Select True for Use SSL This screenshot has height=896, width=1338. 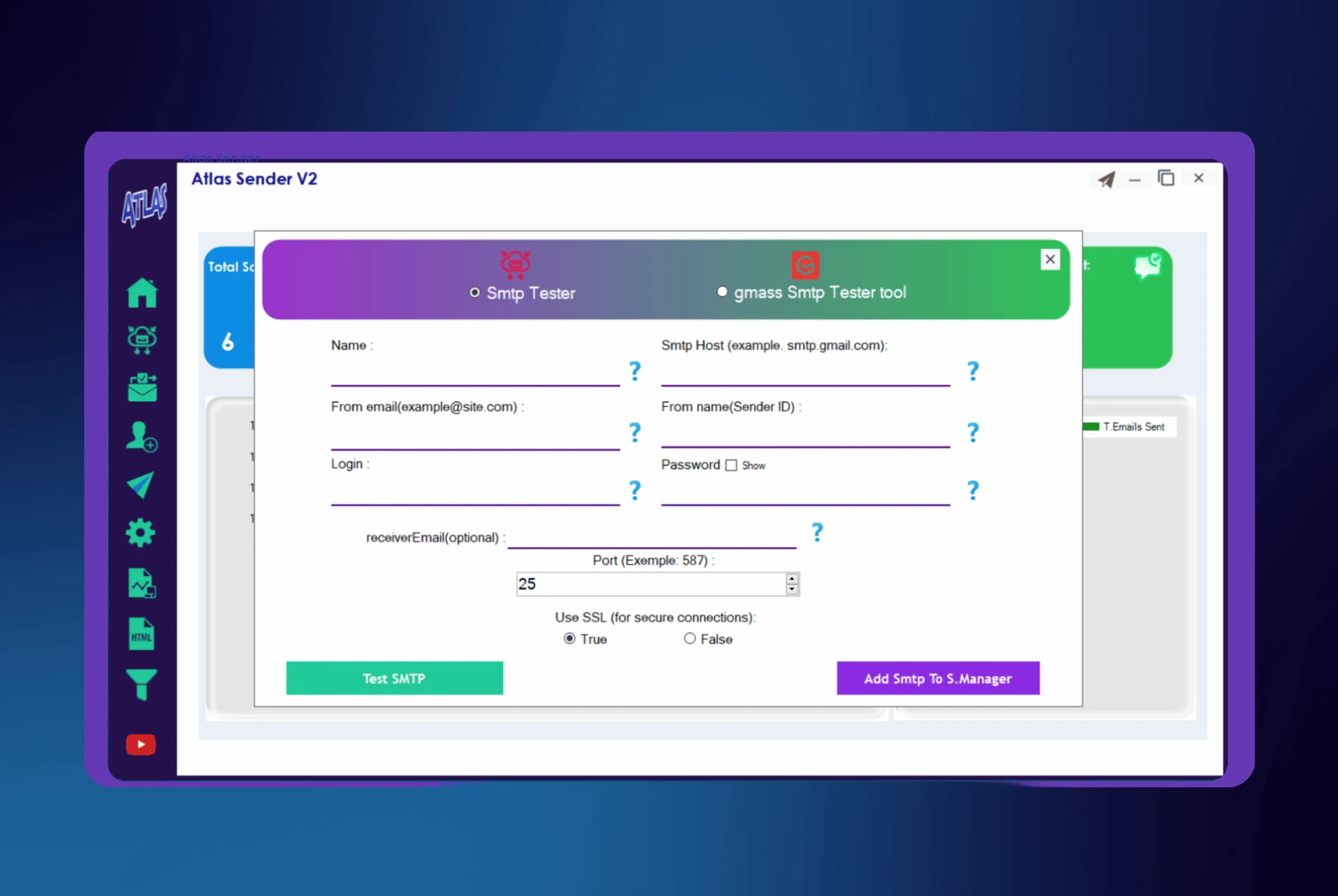(x=569, y=638)
